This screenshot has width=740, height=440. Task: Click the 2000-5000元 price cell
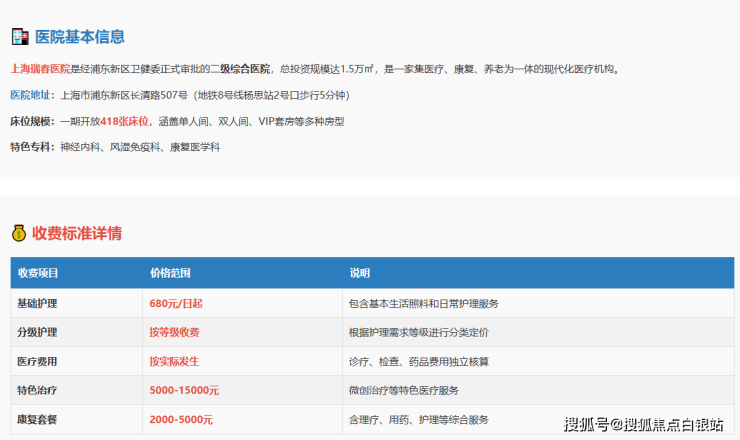coord(181,419)
